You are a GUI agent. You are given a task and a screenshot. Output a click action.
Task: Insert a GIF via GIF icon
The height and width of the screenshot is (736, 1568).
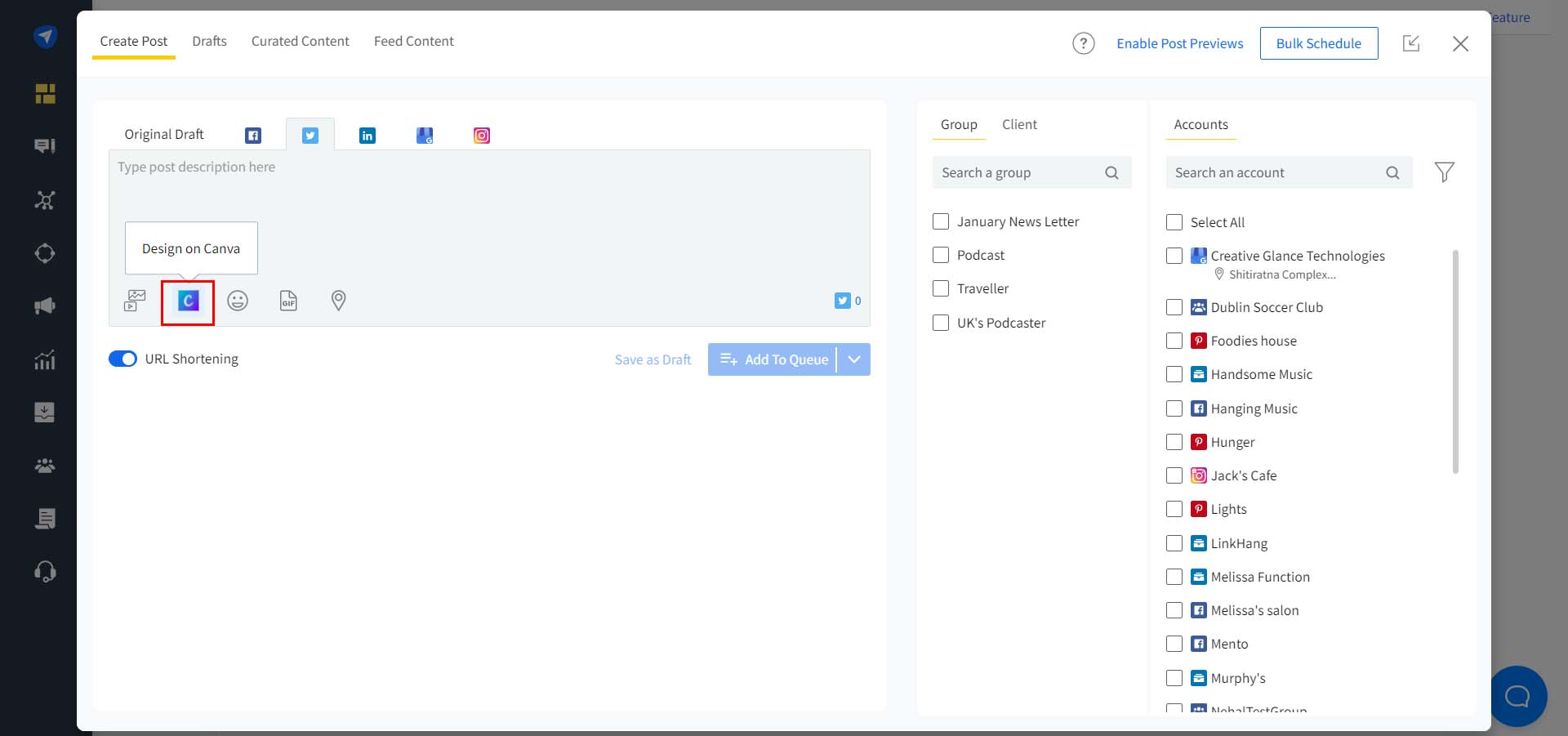click(288, 301)
